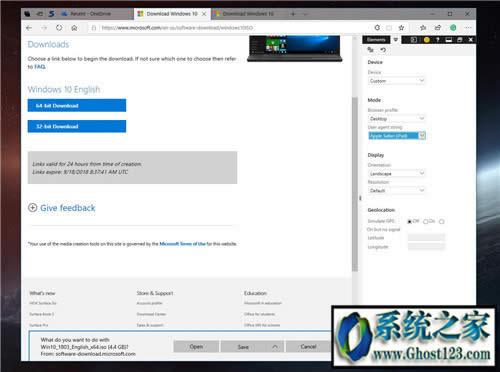The width and height of the screenshot is (500, 372).
Task: Click the DevTools console toggle icon
Action: [x=414, y=40]
